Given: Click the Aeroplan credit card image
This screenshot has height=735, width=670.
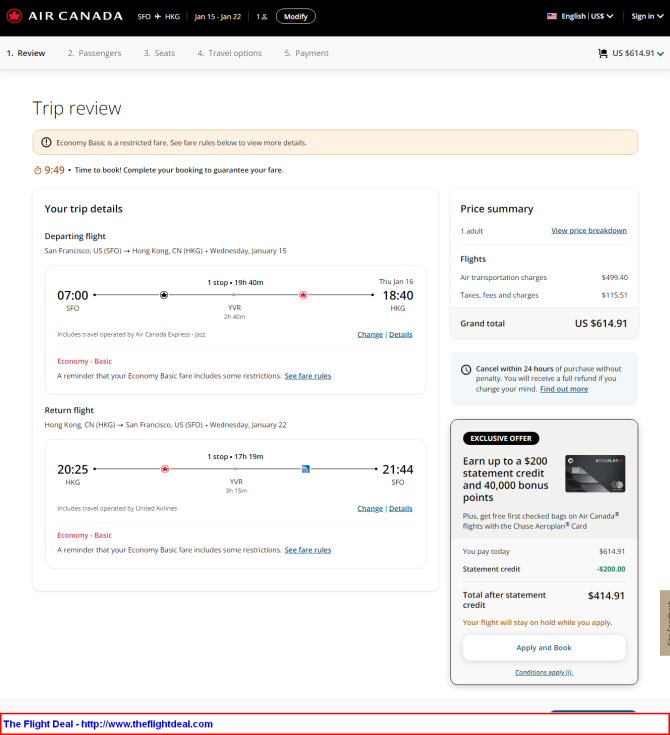Looking at the screenshot, I should click(x=595, y=473).
